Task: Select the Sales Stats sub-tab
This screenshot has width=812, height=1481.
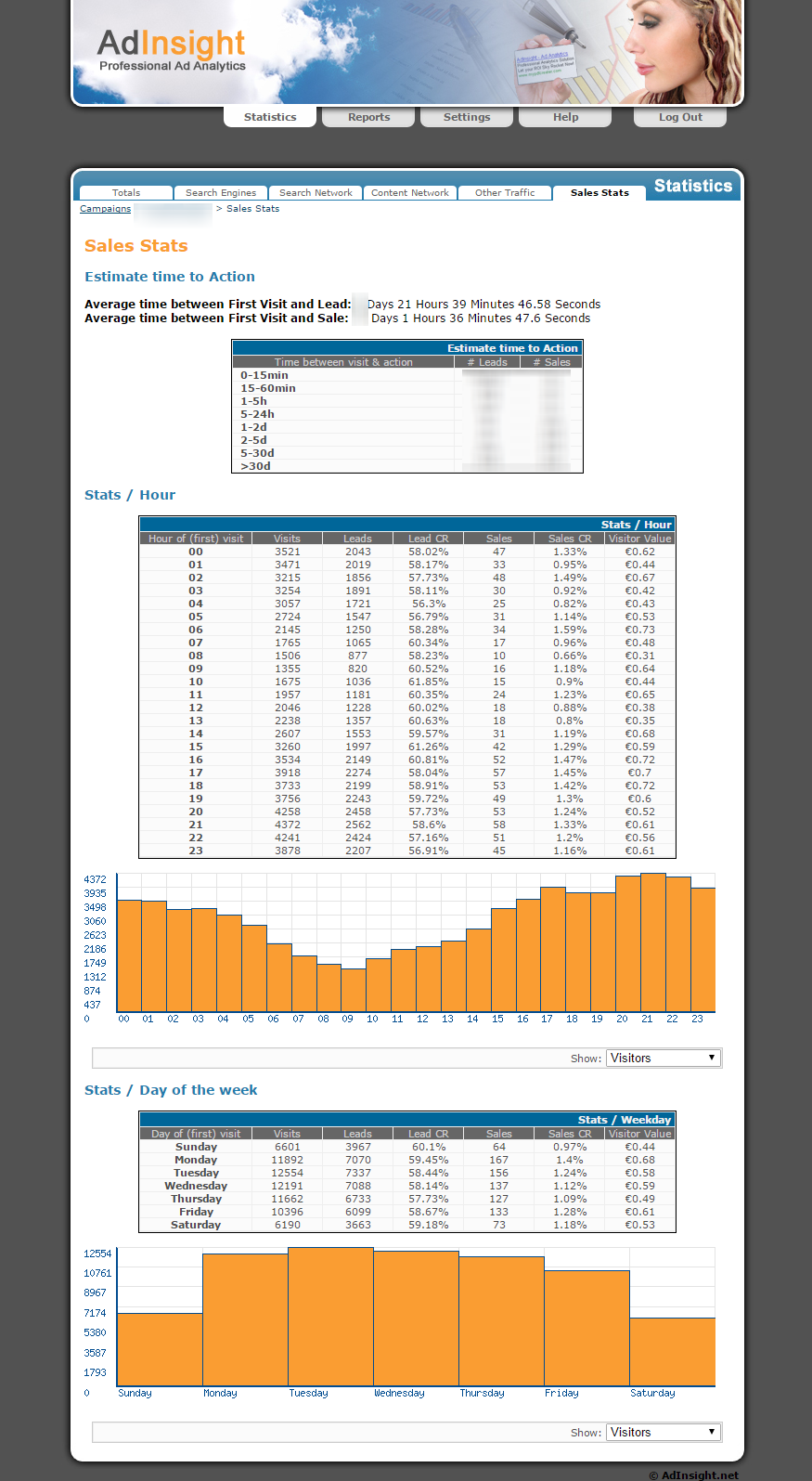Action: click(599, 193)
